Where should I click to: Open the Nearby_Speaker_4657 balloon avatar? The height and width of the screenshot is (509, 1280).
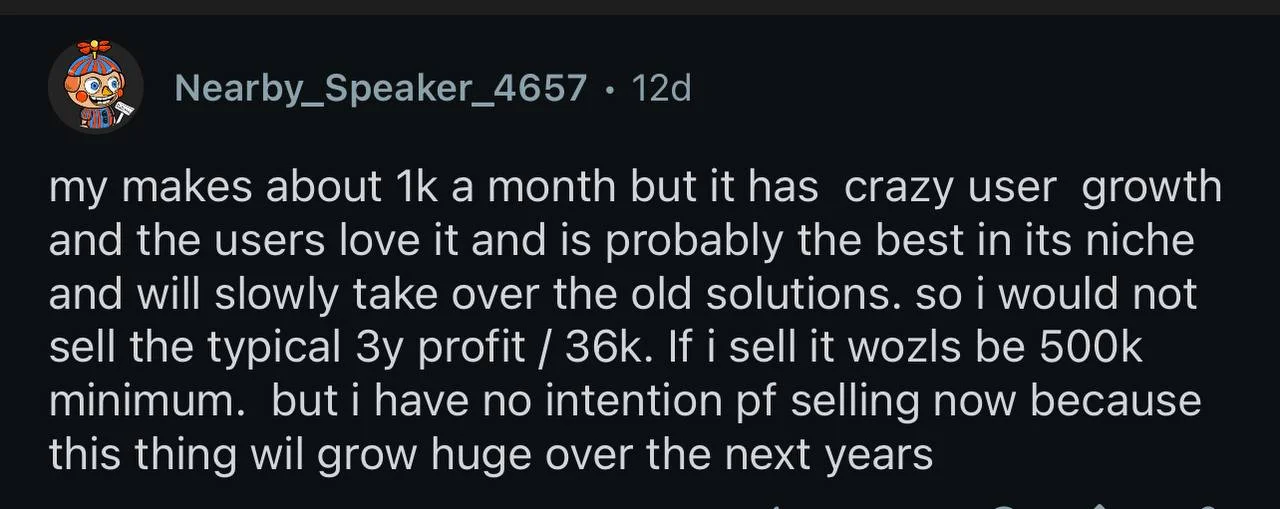pos(96,87)
